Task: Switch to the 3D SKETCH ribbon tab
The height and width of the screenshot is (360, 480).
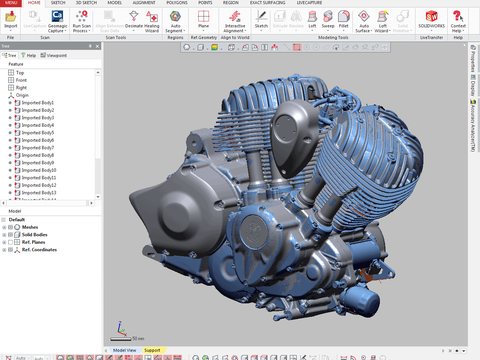Action: pos(86,3)
